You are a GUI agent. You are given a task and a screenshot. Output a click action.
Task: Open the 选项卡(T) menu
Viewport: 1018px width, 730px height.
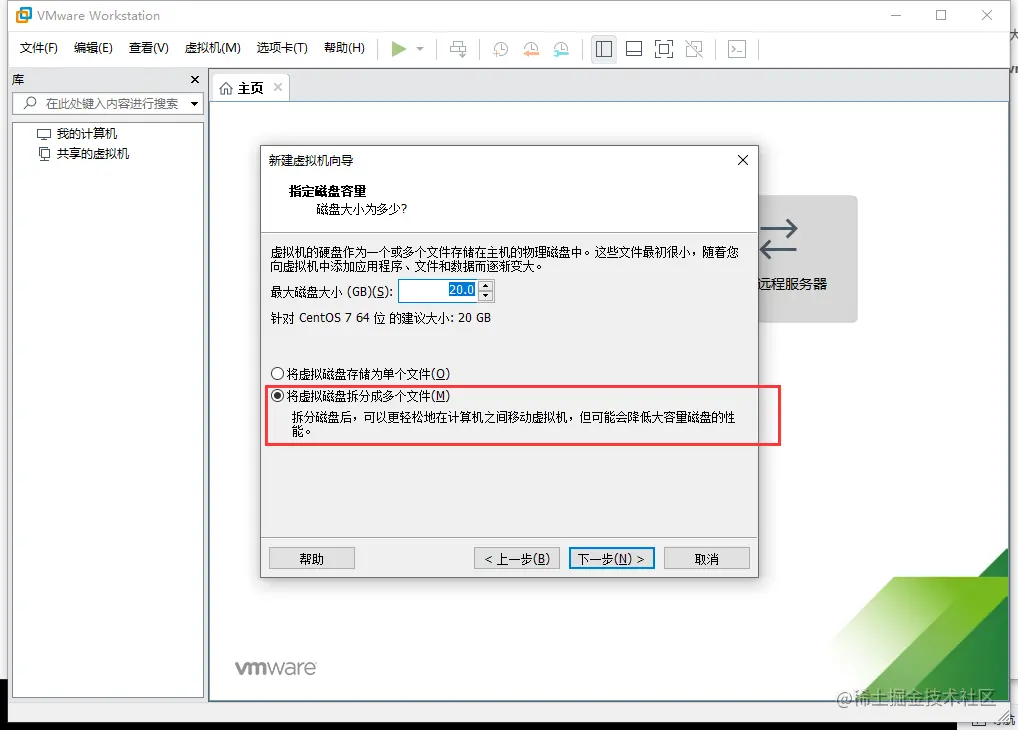(x=282, y=48)
